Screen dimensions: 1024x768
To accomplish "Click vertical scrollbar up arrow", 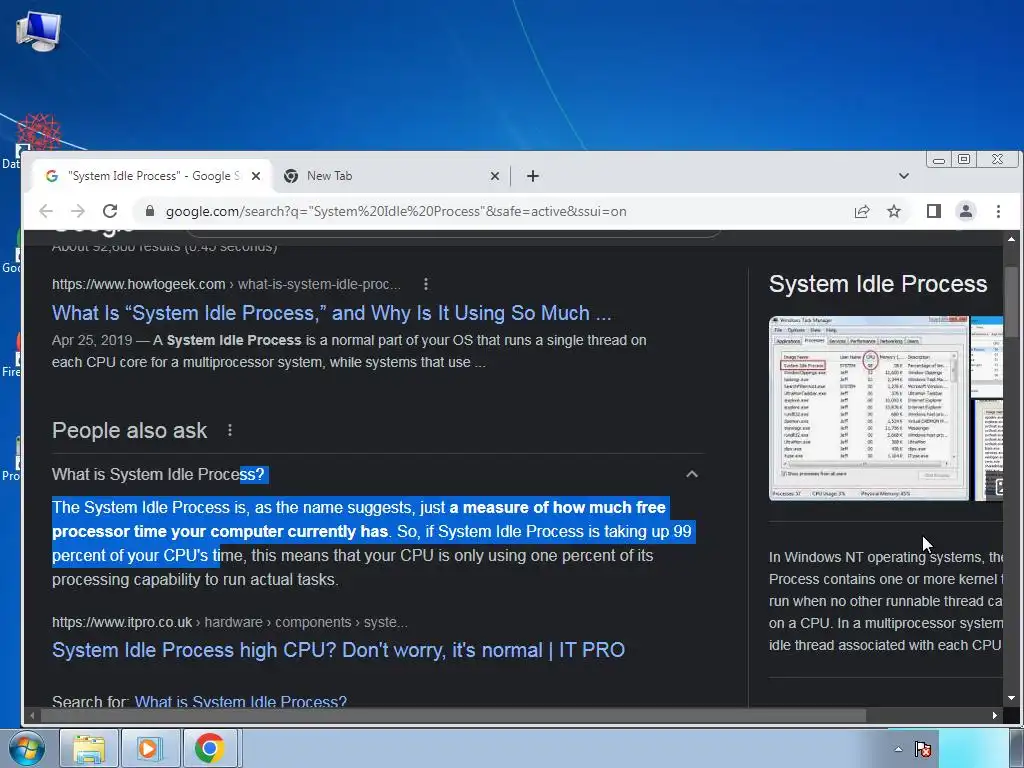I will pos(1012,239).
